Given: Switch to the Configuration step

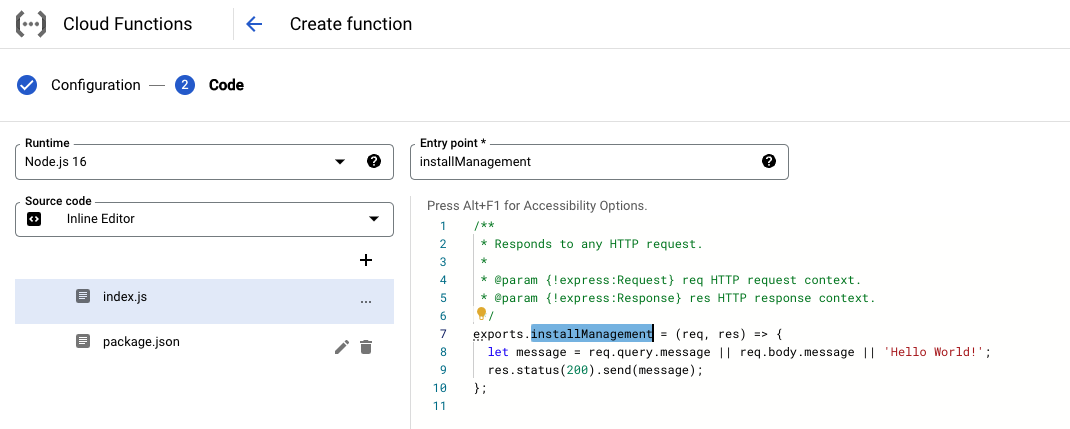Looking at the screenshot, I should [x=96, y=85].
